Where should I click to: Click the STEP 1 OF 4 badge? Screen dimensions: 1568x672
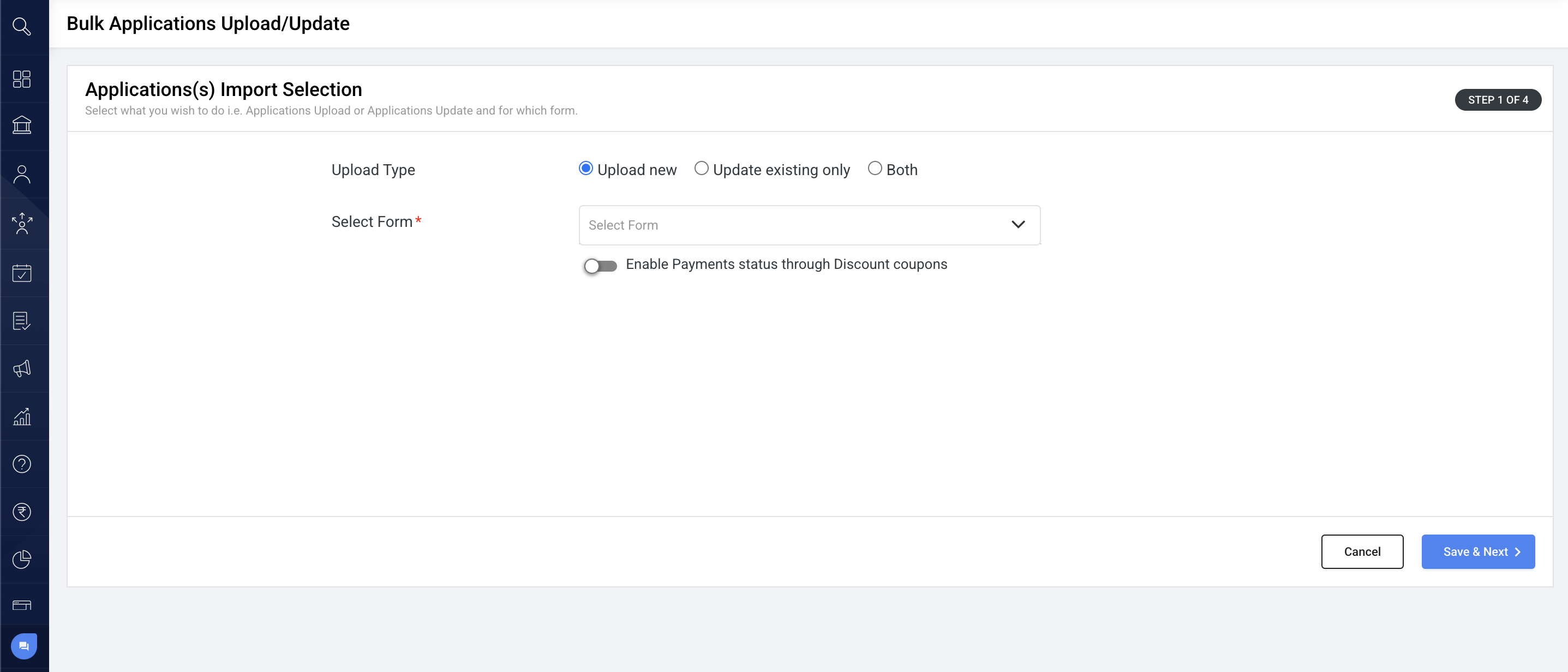[x=1498, y=100]
